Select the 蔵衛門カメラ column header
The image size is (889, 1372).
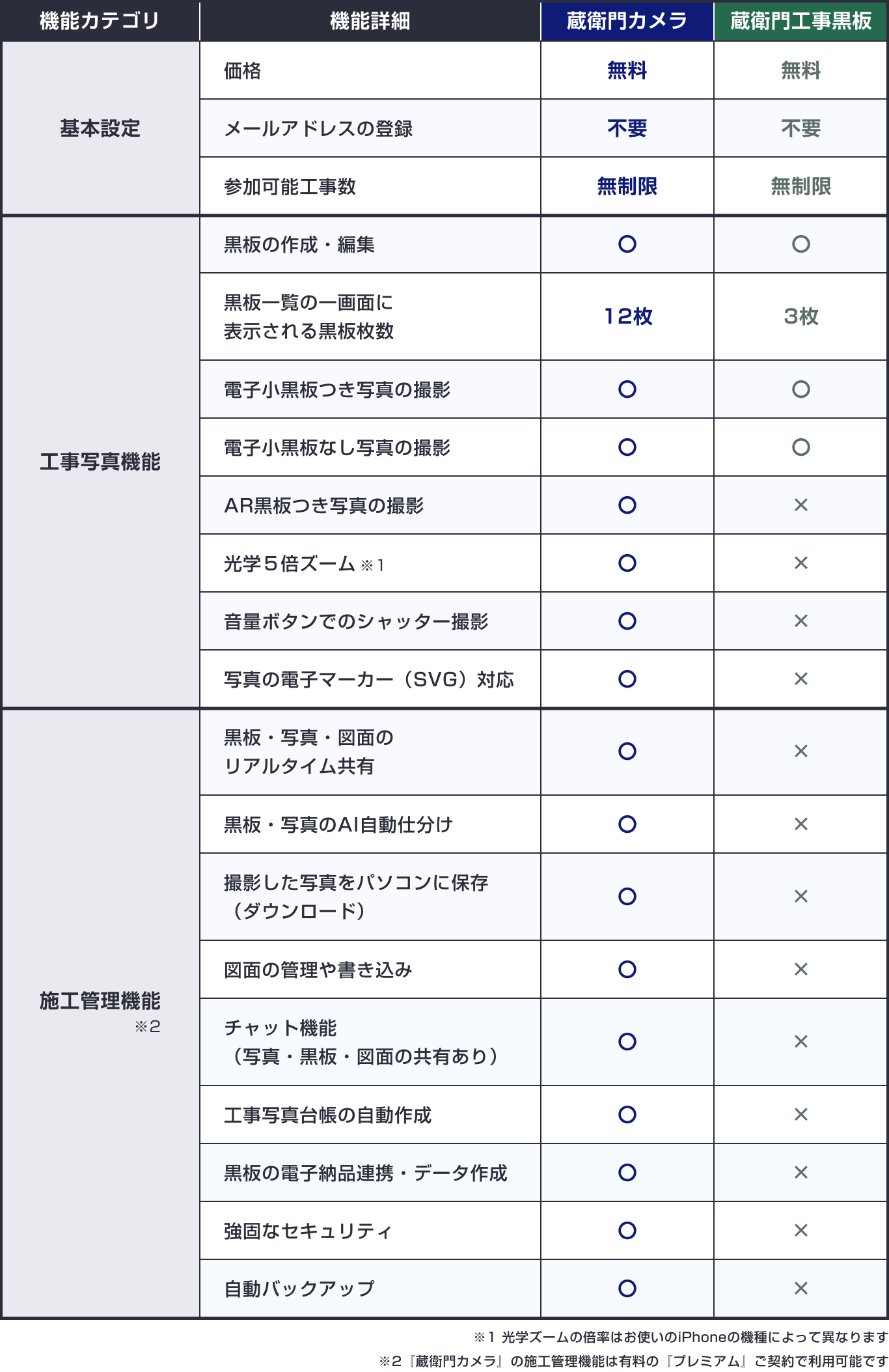(627, 21)
